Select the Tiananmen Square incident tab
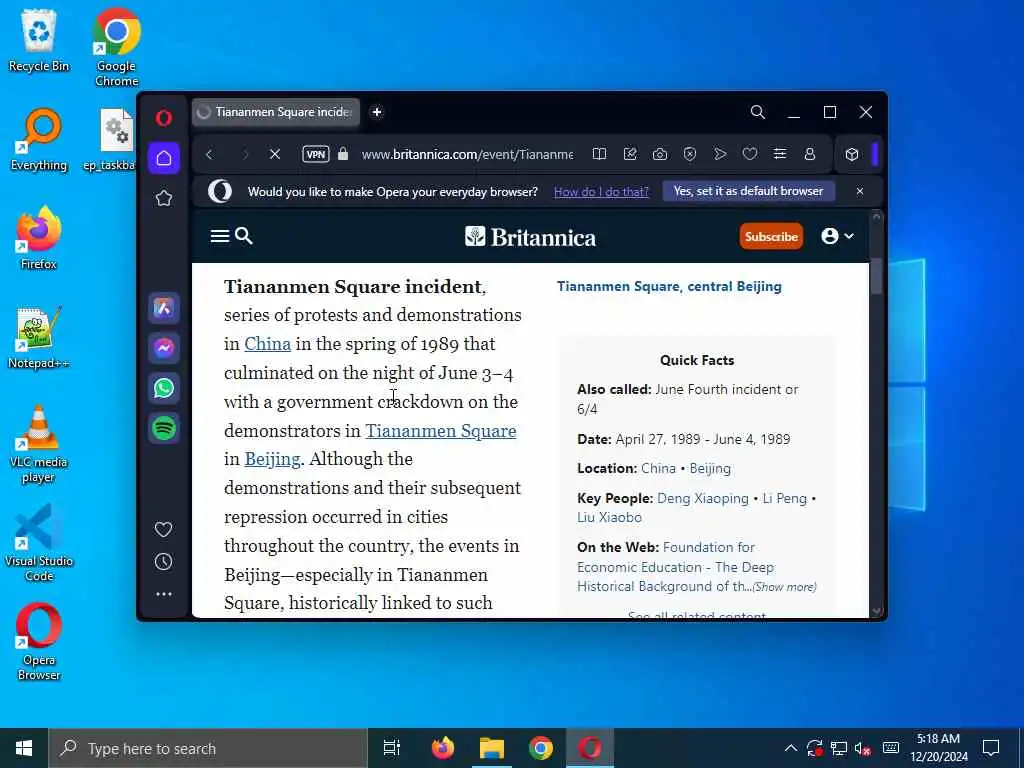Viewport: 1024px width, 768px height. coord(276,112)
